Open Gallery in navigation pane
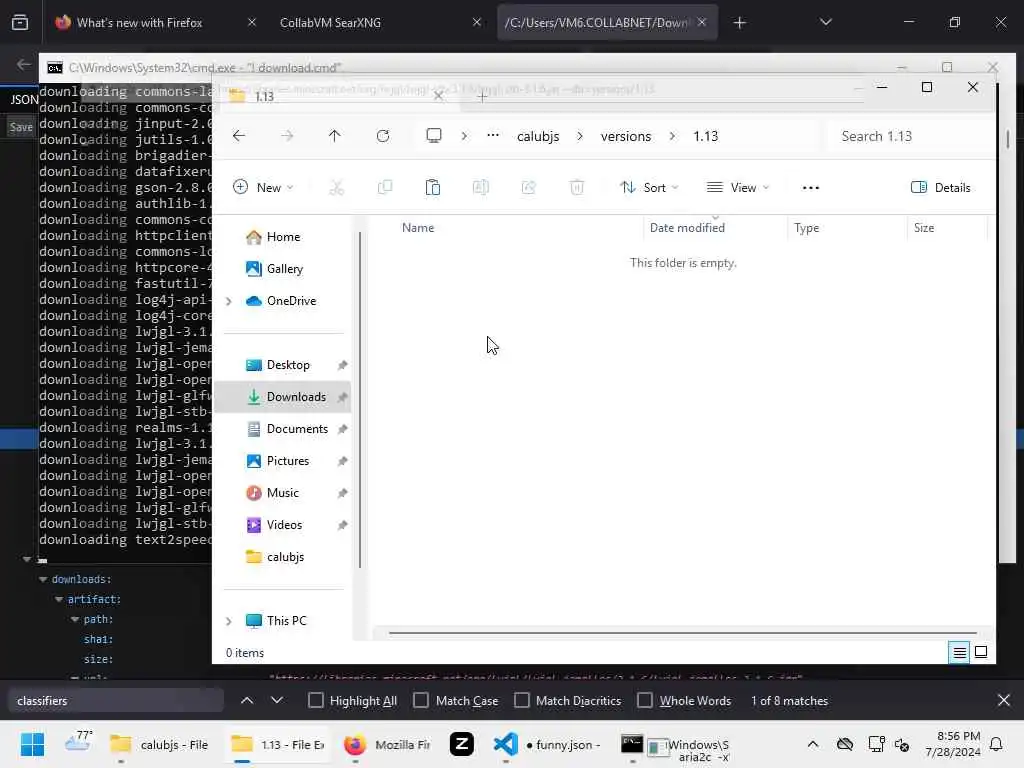The width and height of the screenshot is (1024, 768). [x=283, y=269]
